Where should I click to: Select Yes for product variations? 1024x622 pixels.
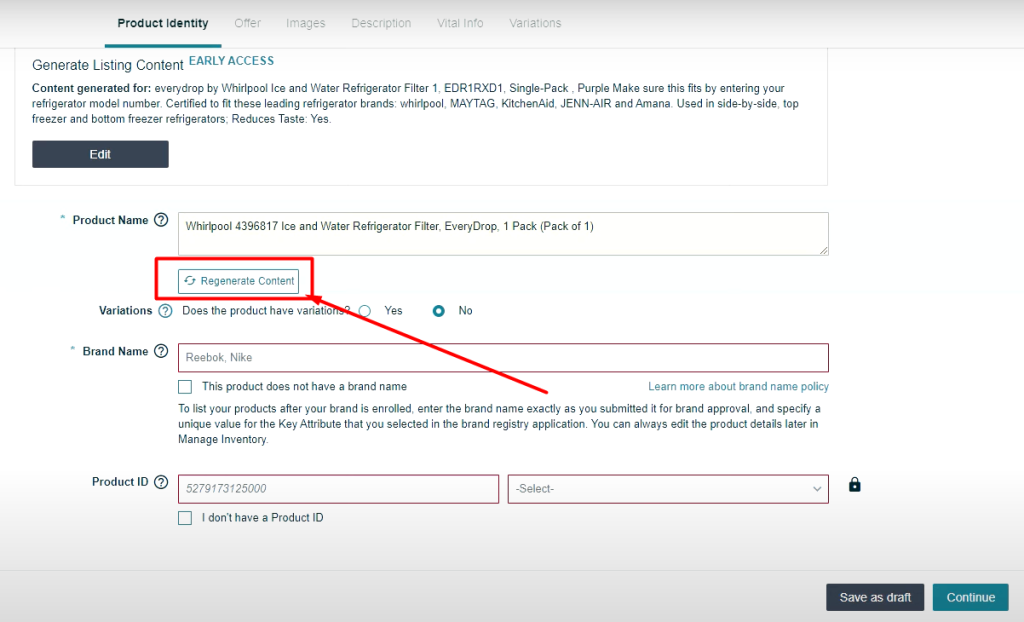(x=365, y=311)
